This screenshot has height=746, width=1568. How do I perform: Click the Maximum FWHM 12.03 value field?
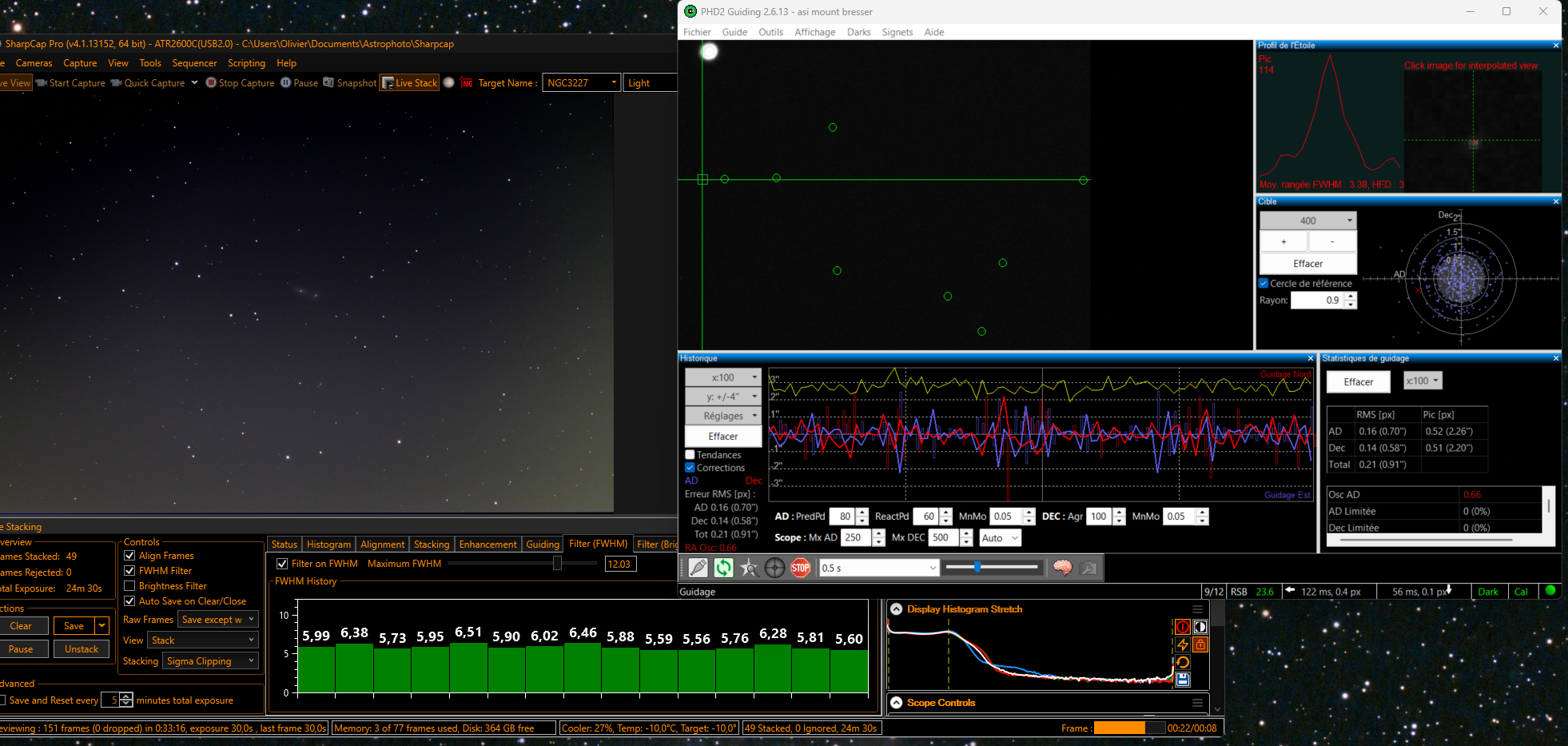[x=621, y=564]
